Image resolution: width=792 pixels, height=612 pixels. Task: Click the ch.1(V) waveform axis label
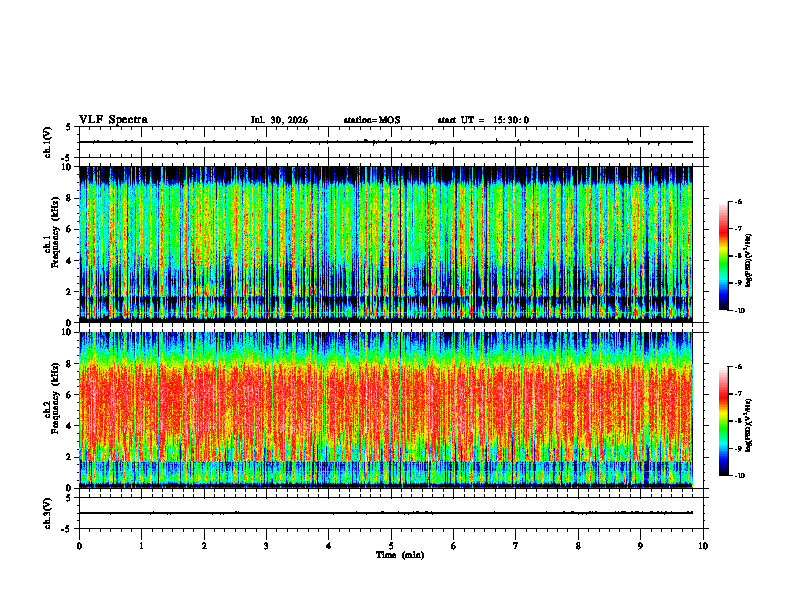click(x=48, y=142)
